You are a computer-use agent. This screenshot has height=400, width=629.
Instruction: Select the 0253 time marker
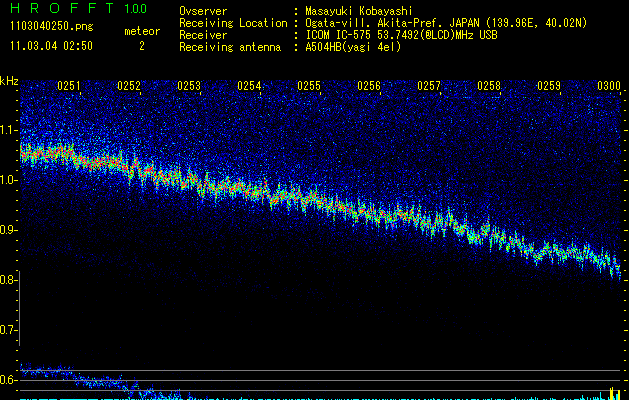(189, 87)
